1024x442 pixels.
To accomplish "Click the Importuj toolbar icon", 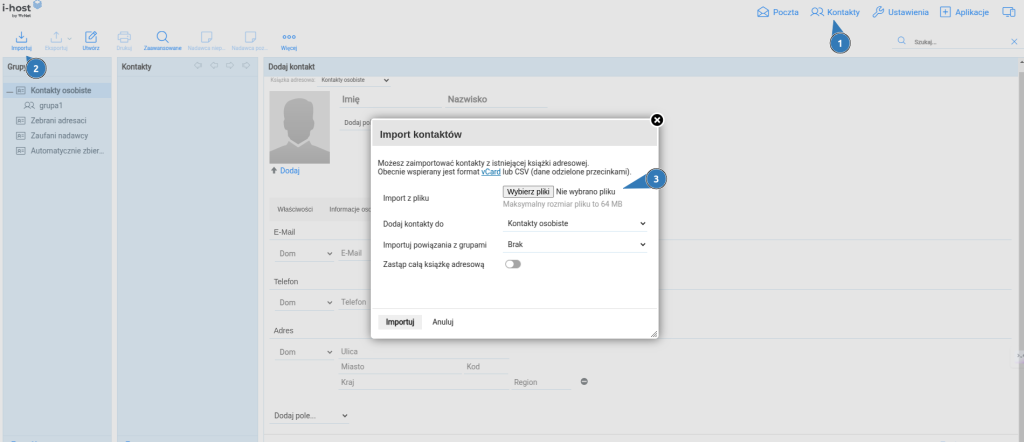I will pos(22,40).
